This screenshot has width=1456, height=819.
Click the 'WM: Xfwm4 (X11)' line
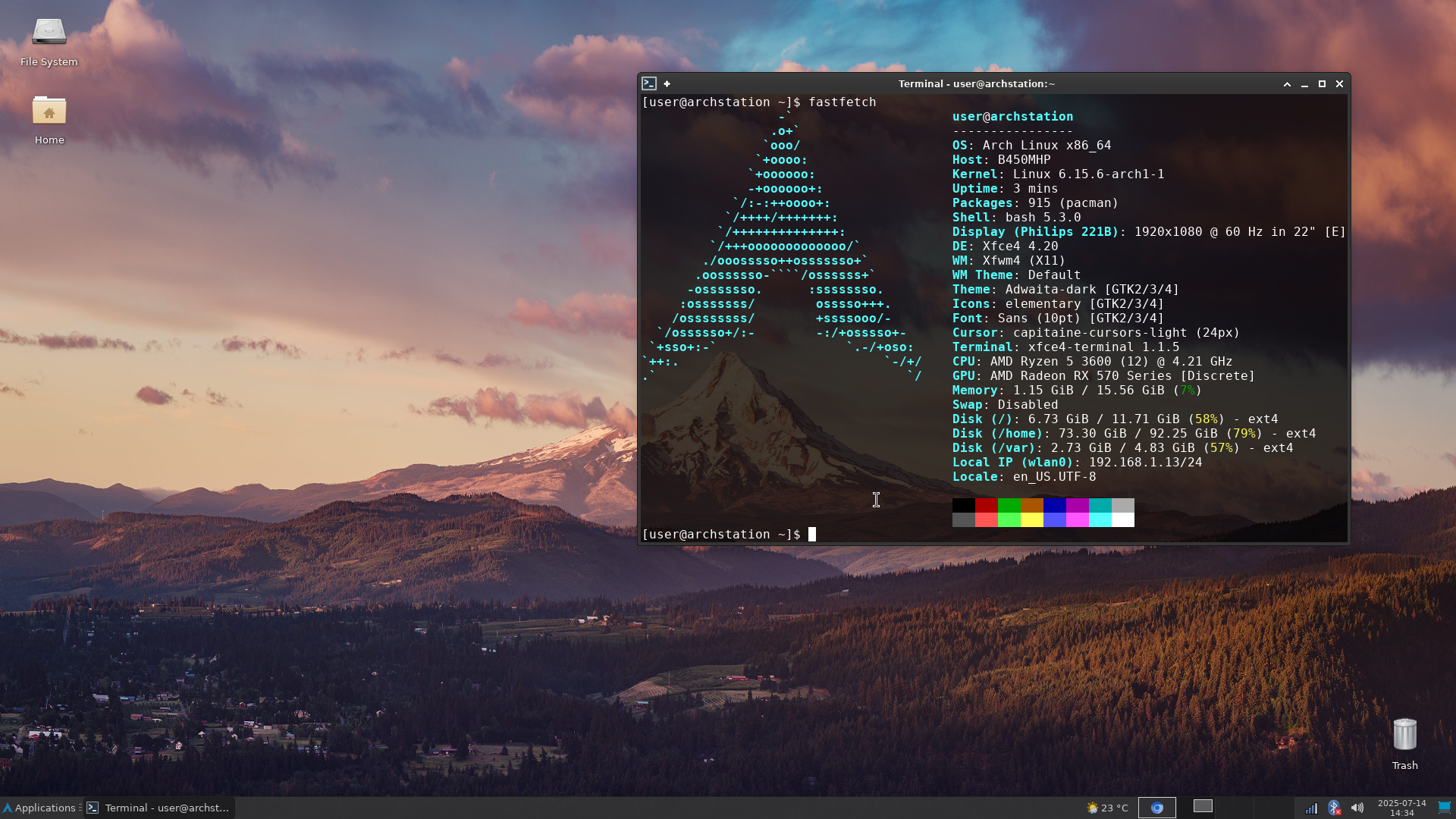[1009, 261]
